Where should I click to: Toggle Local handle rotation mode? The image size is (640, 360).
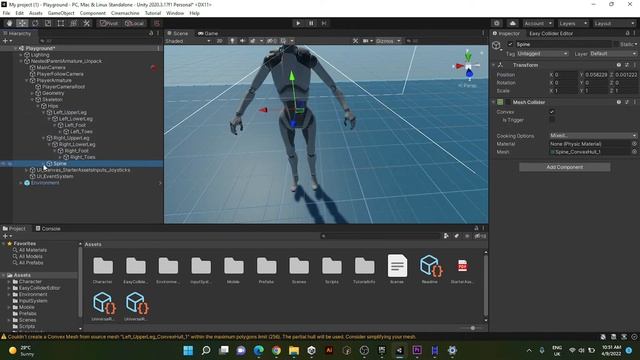tap(134, 23)
